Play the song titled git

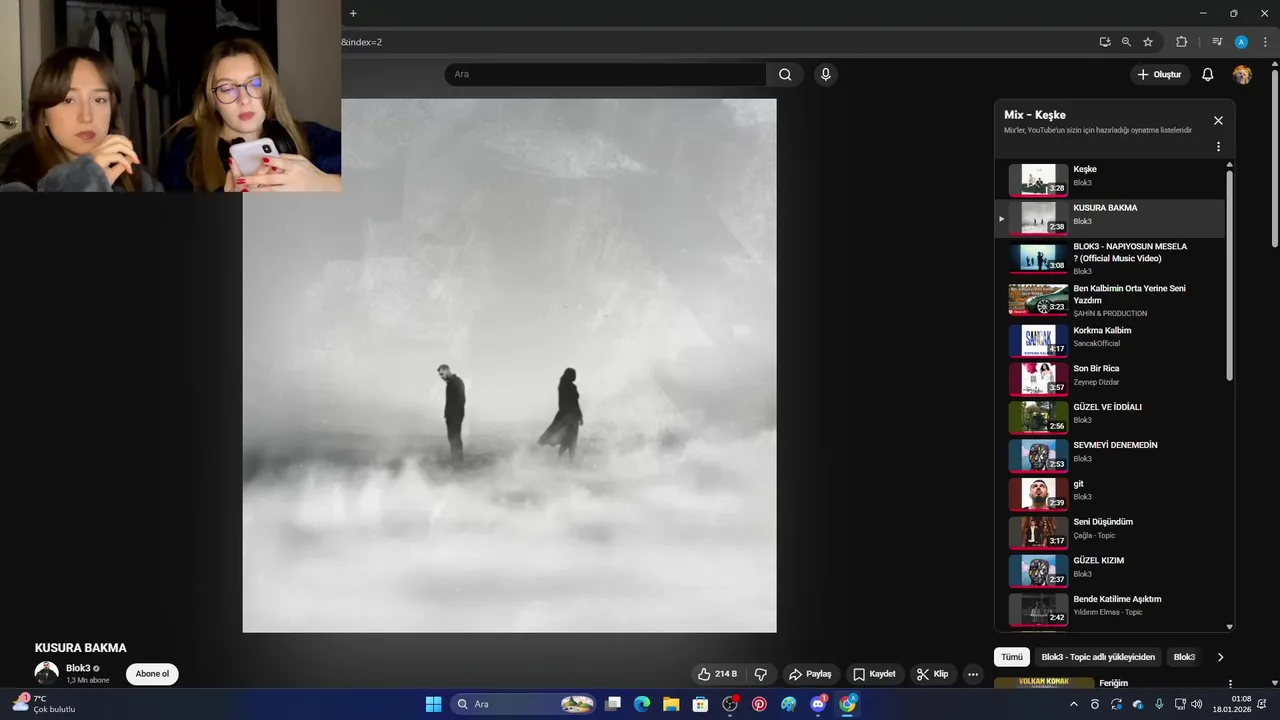1110,494
